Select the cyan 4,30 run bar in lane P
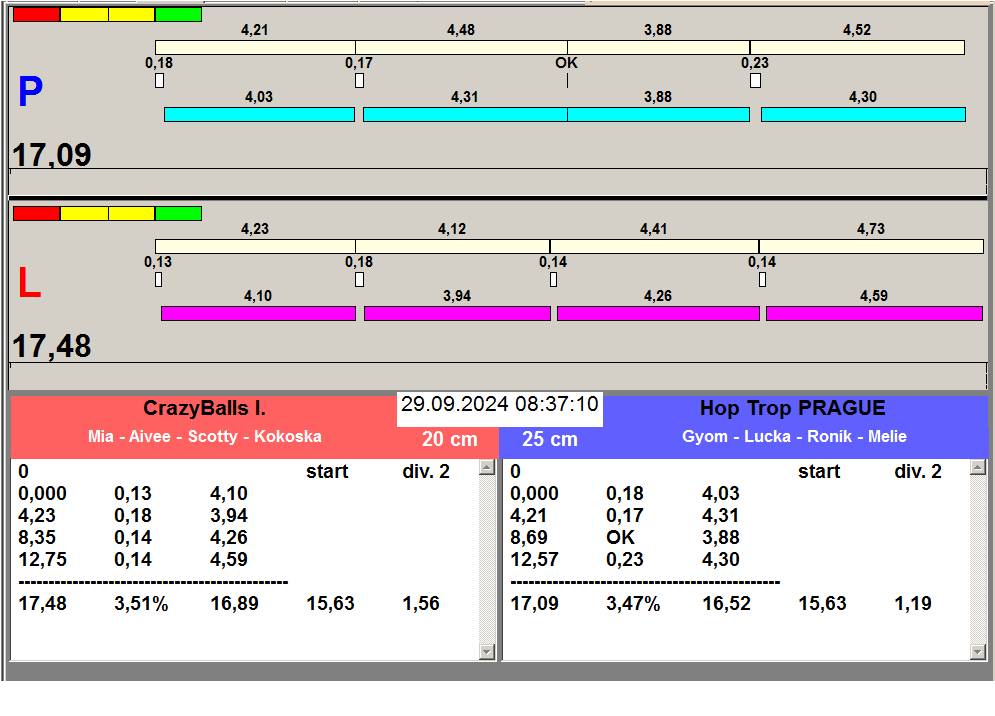Viewport: 995px width, 716px height. click(863, 115)
